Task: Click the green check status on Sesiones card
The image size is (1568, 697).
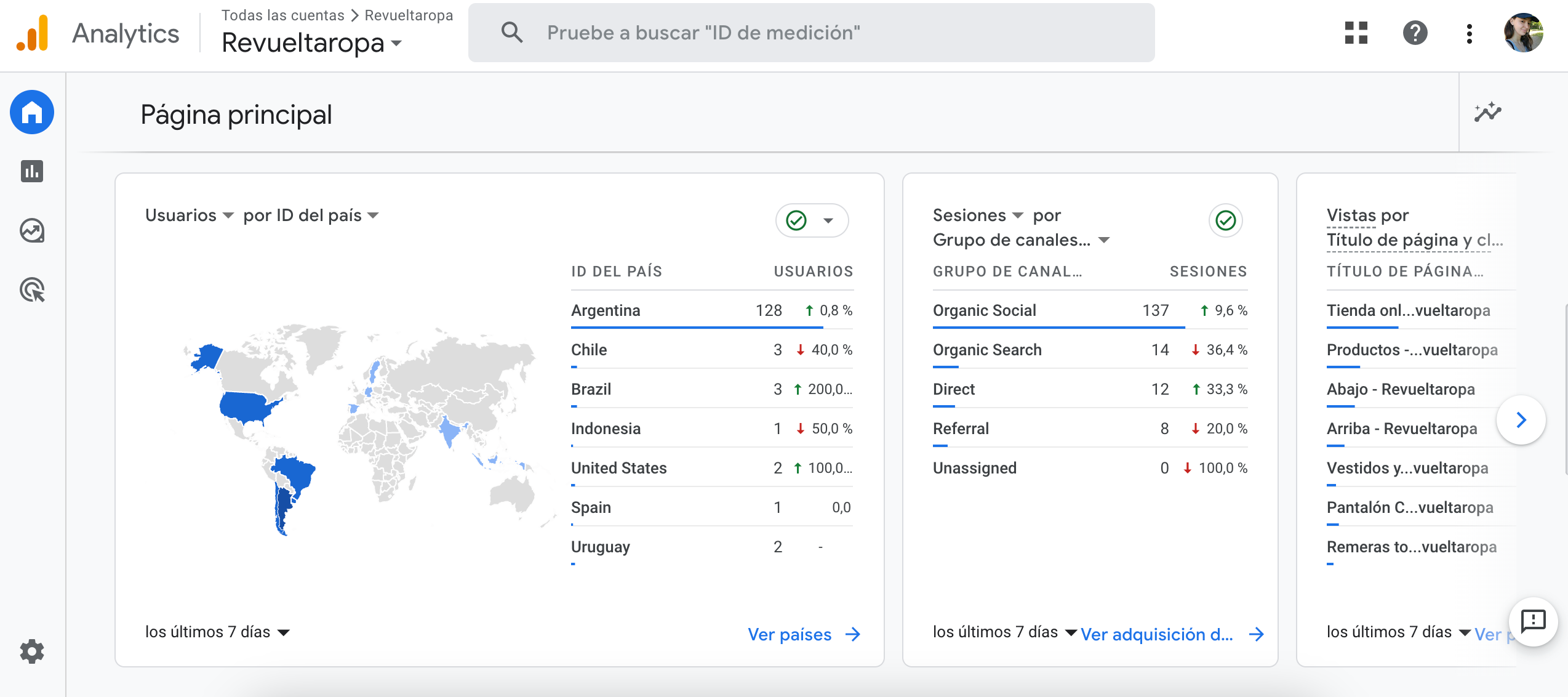Action: (x=1225, y=220)
